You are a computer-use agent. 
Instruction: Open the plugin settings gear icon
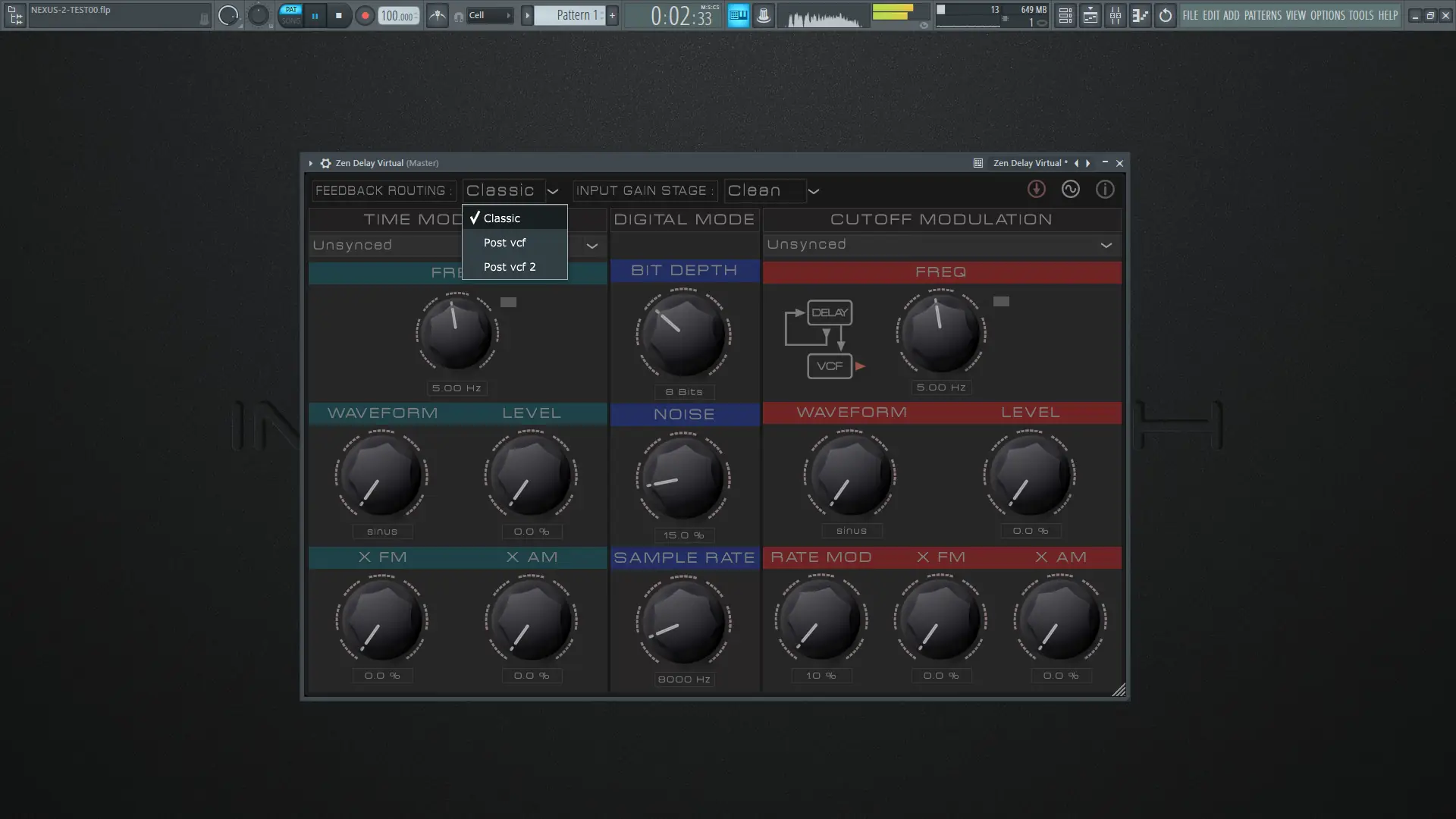(x=325, y=163)
